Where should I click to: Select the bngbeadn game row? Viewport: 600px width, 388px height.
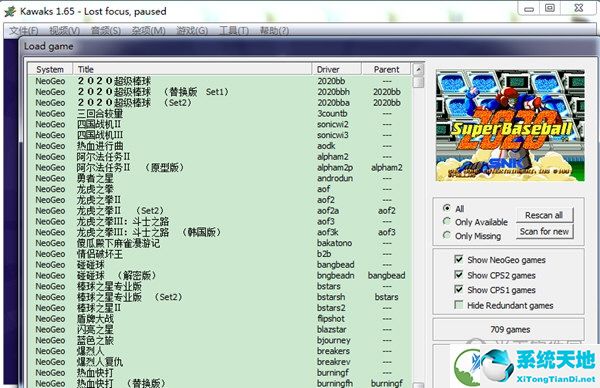pyautogui.click(x=220, y=275)
